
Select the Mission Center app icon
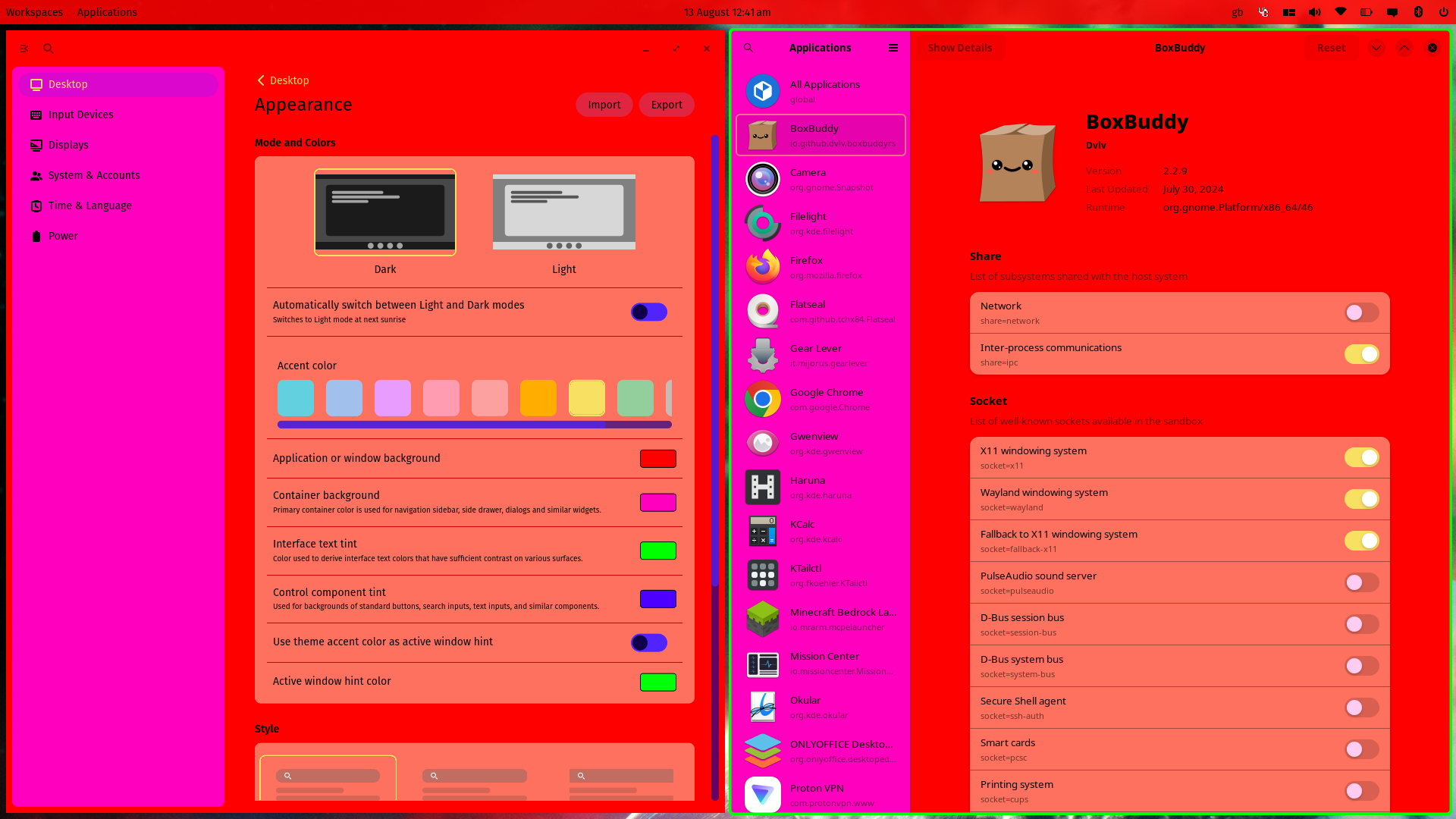(x=762, y=664)
